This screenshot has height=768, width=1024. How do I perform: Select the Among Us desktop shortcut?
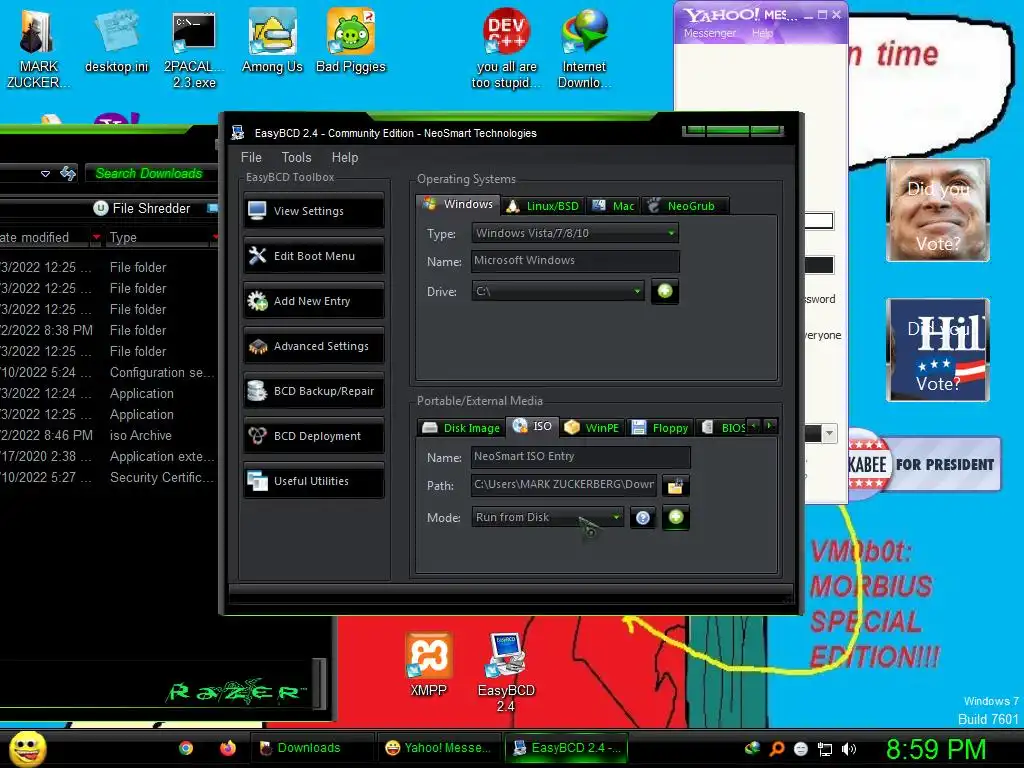pyautogui.click(x=272, y=42)
